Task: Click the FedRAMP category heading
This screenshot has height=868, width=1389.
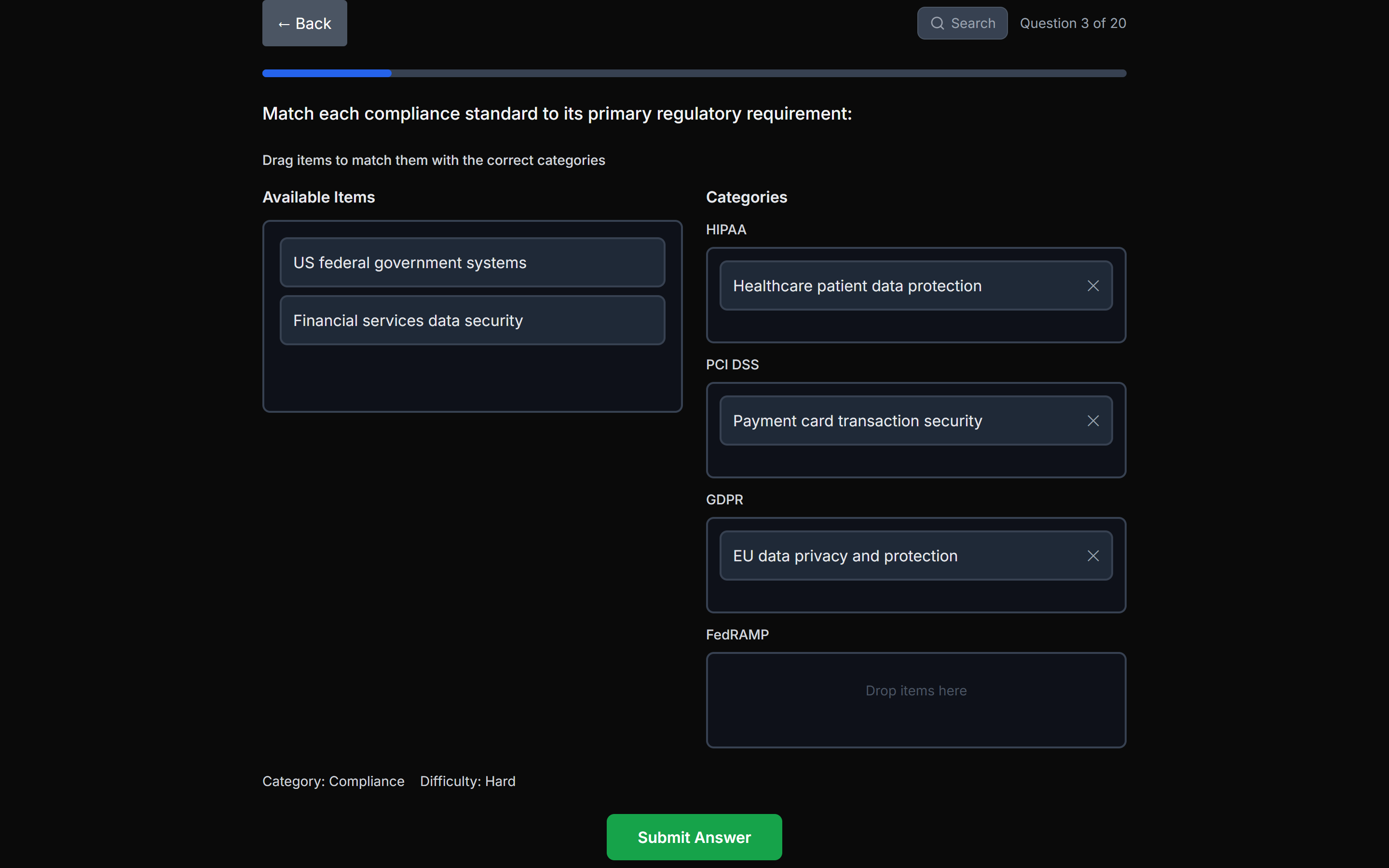Action: [x=737, y=634]
